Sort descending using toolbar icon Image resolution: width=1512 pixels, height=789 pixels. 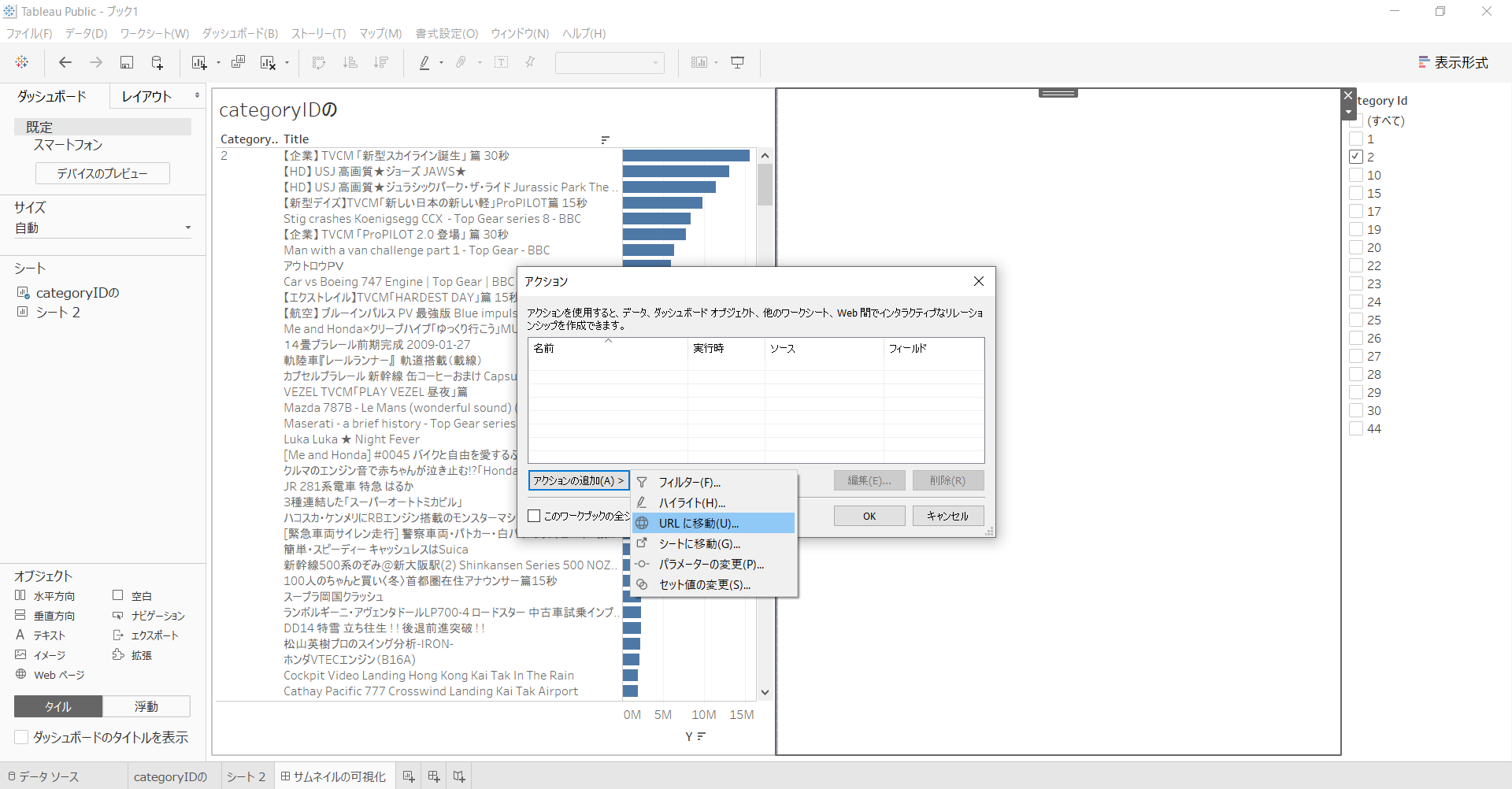click(381, 62)
